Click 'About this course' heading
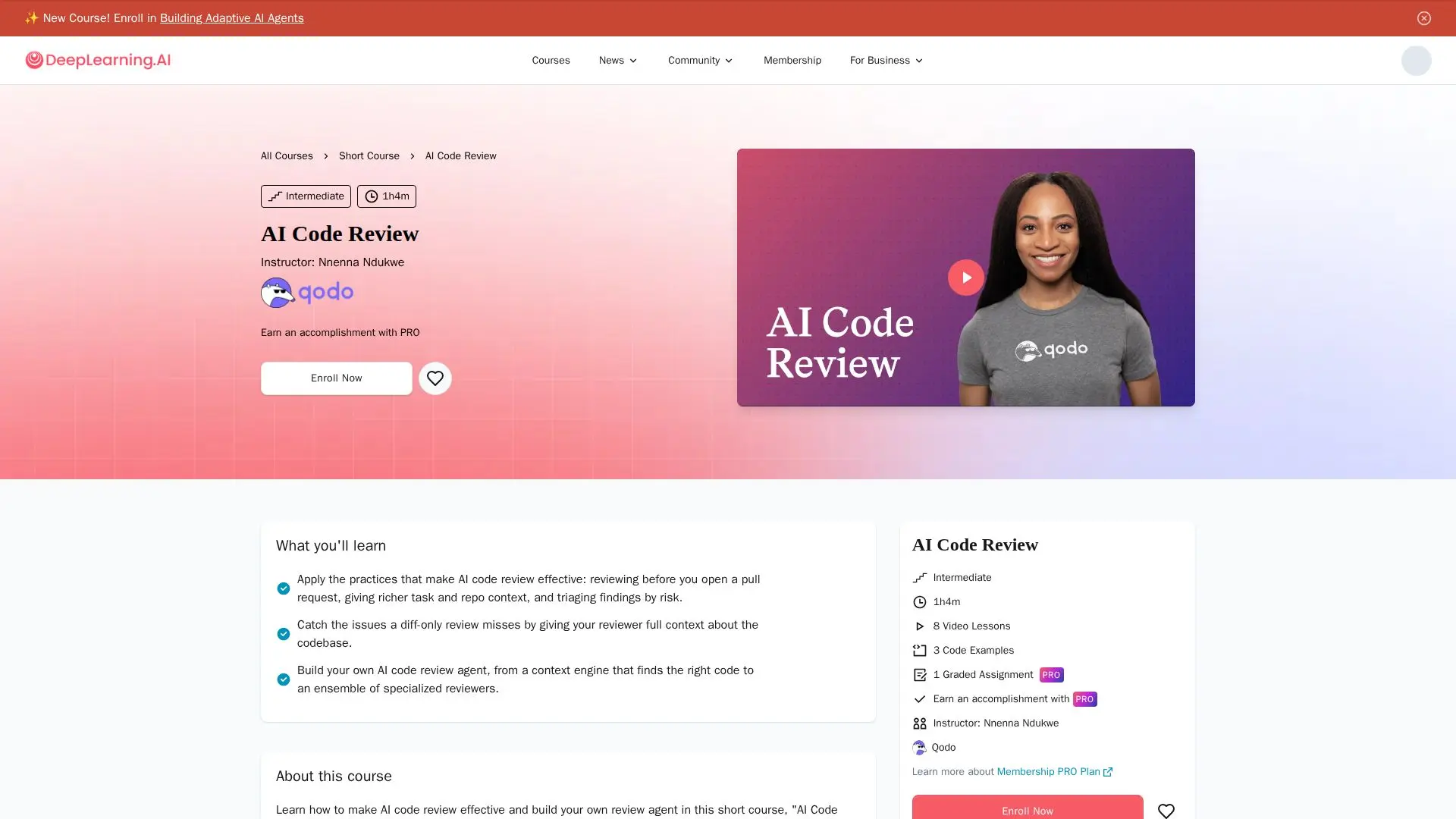Screen dimensions: 1456x819 pos(334,777)
